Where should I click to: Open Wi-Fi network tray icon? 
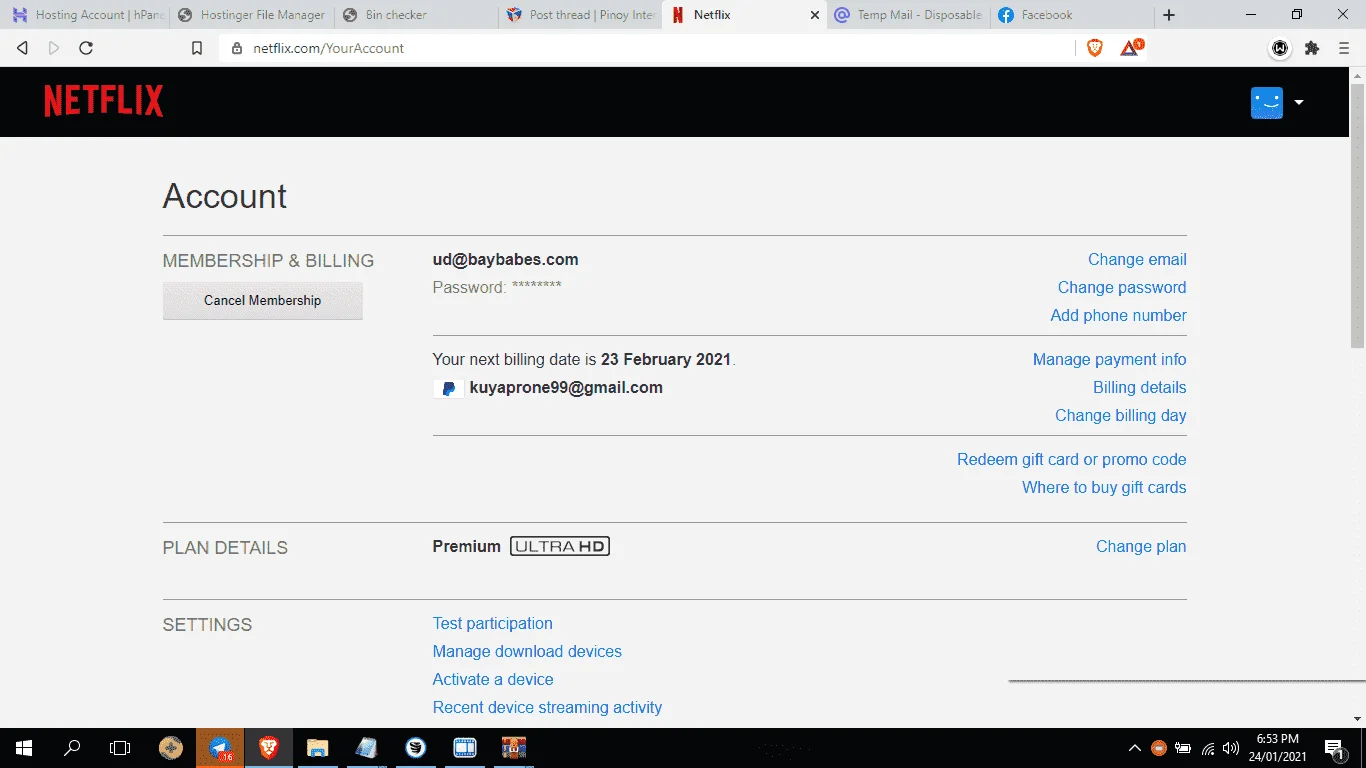click(x=1208, y=748)
